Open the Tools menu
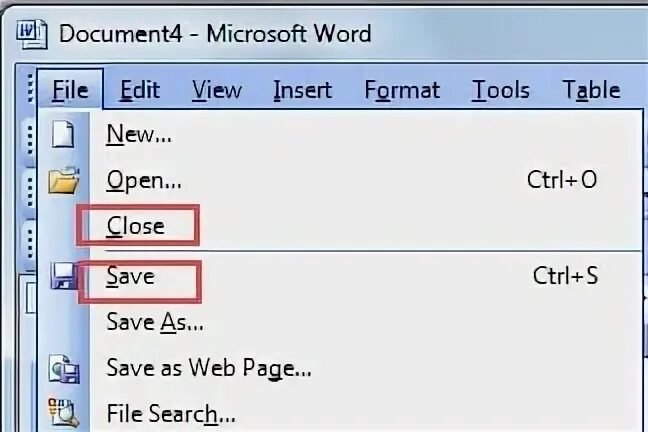 [500, 90]
